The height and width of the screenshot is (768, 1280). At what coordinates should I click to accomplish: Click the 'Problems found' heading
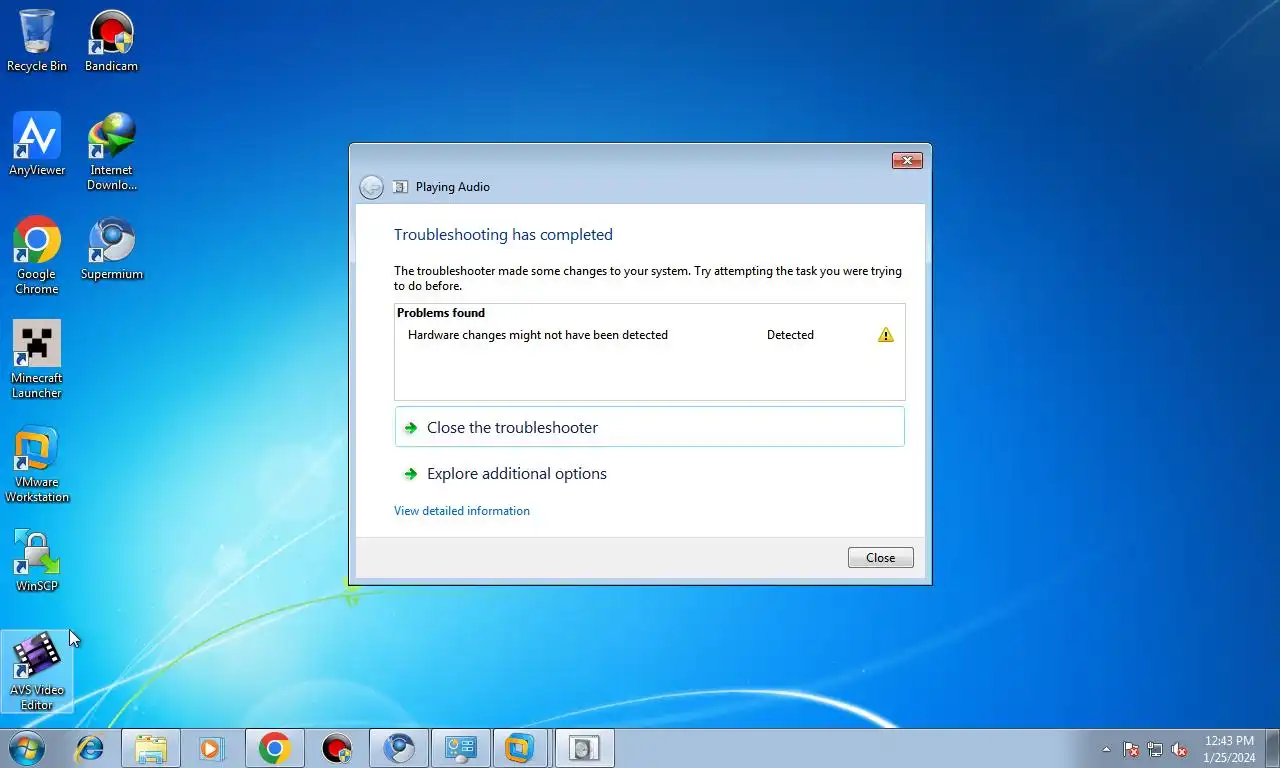click(441, 313)
